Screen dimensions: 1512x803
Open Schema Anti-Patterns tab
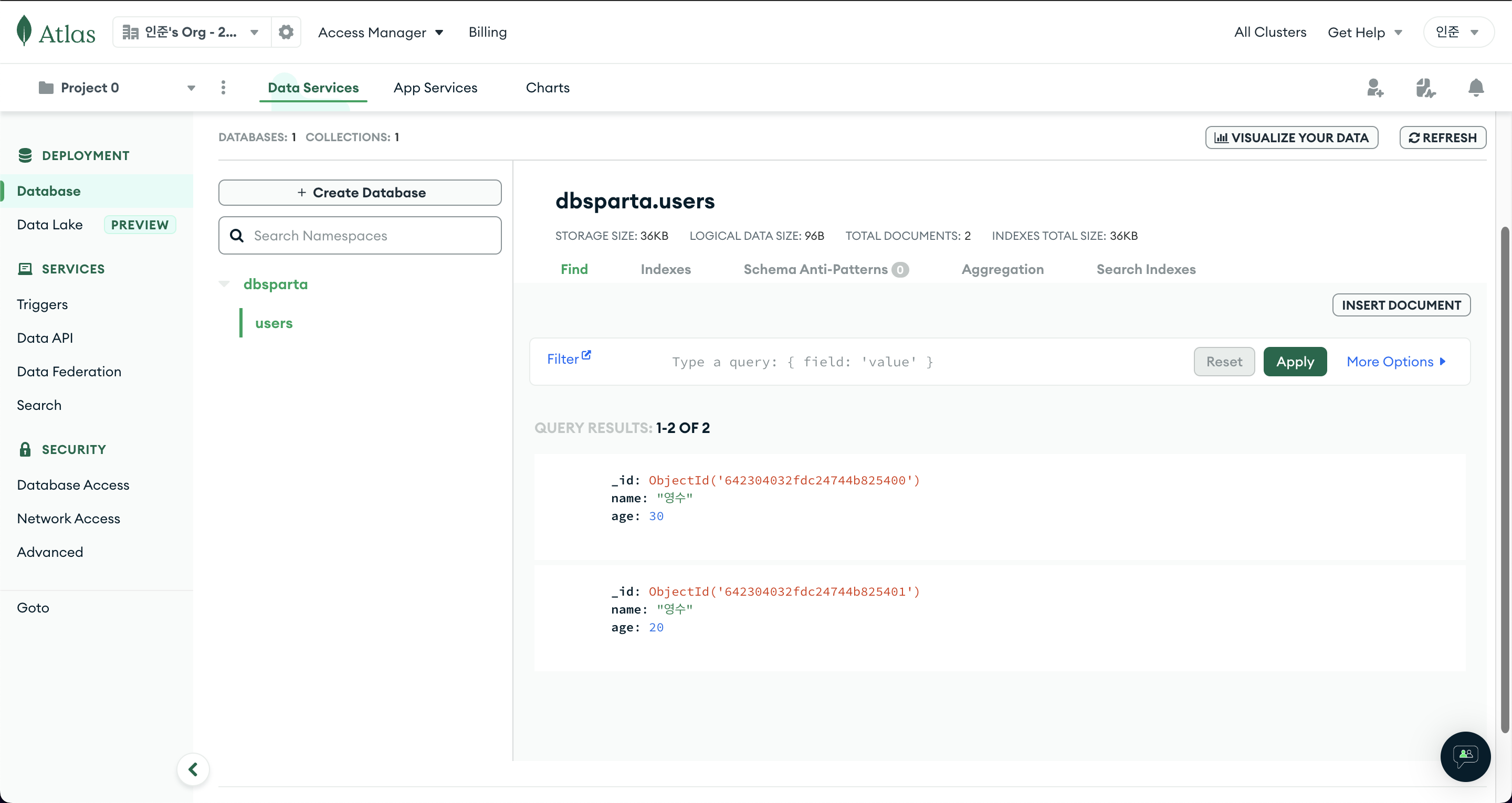coord(826,269)
